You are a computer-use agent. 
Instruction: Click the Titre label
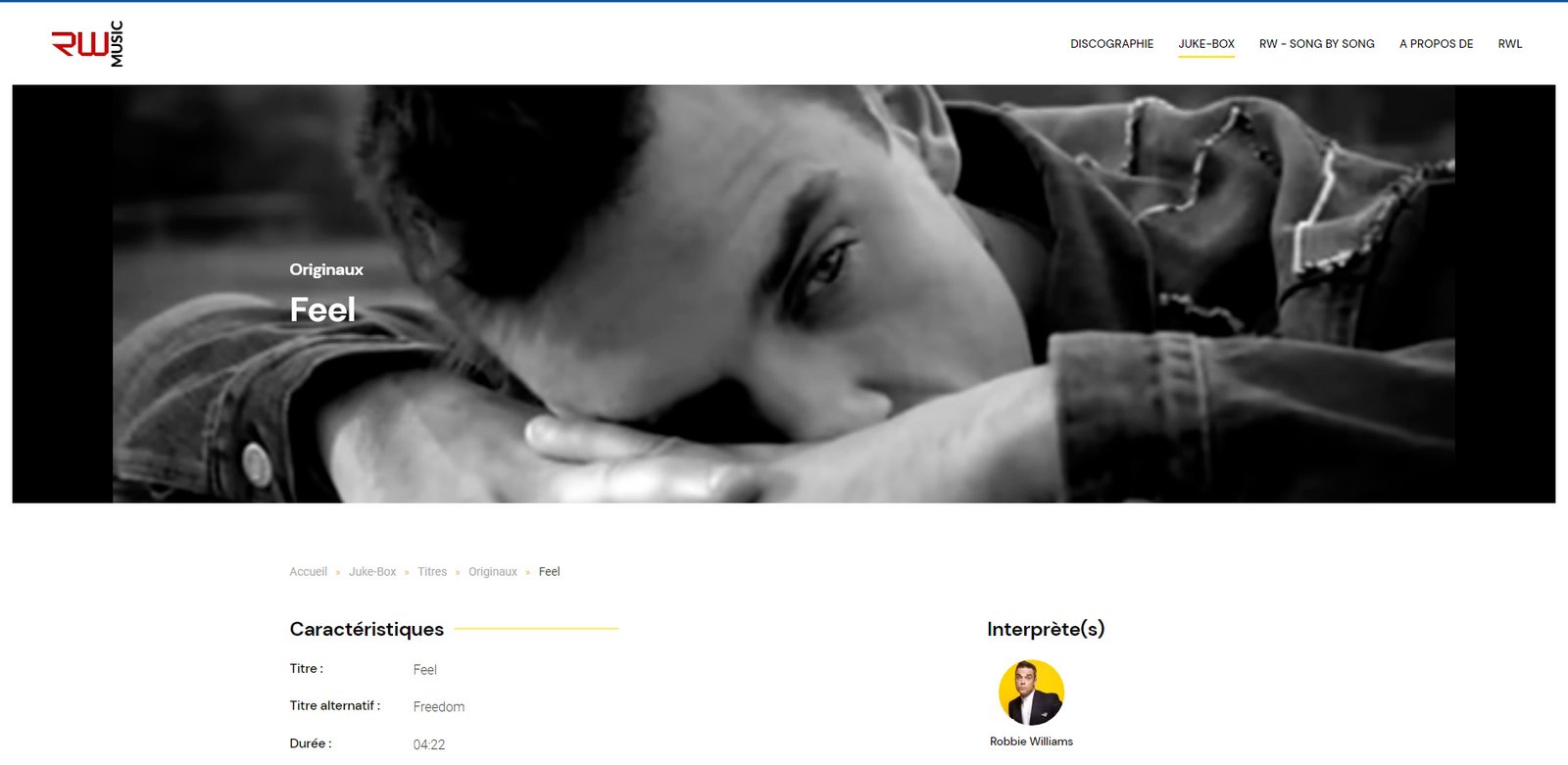(x=306, y=668)
